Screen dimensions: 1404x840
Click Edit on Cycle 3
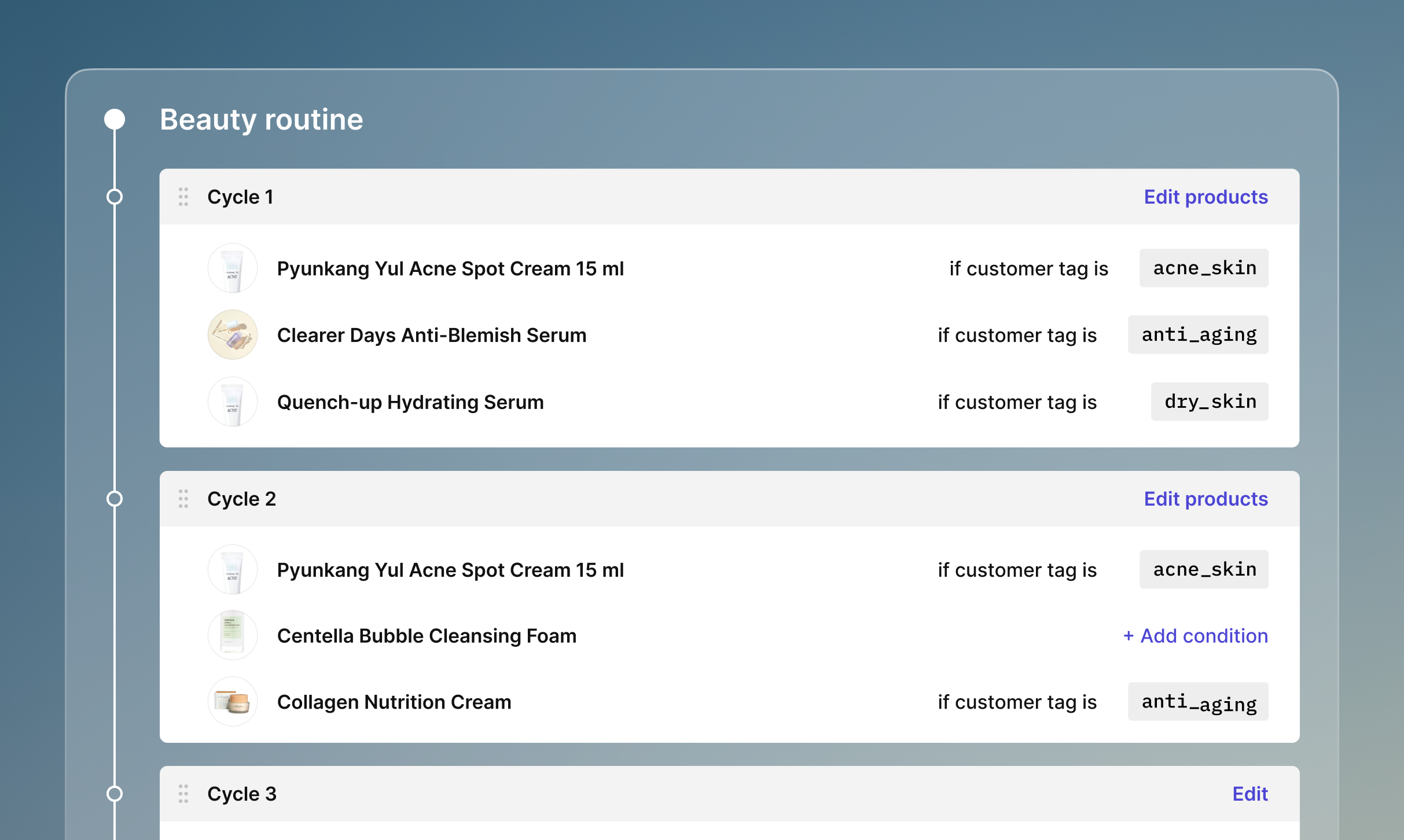1250,794
